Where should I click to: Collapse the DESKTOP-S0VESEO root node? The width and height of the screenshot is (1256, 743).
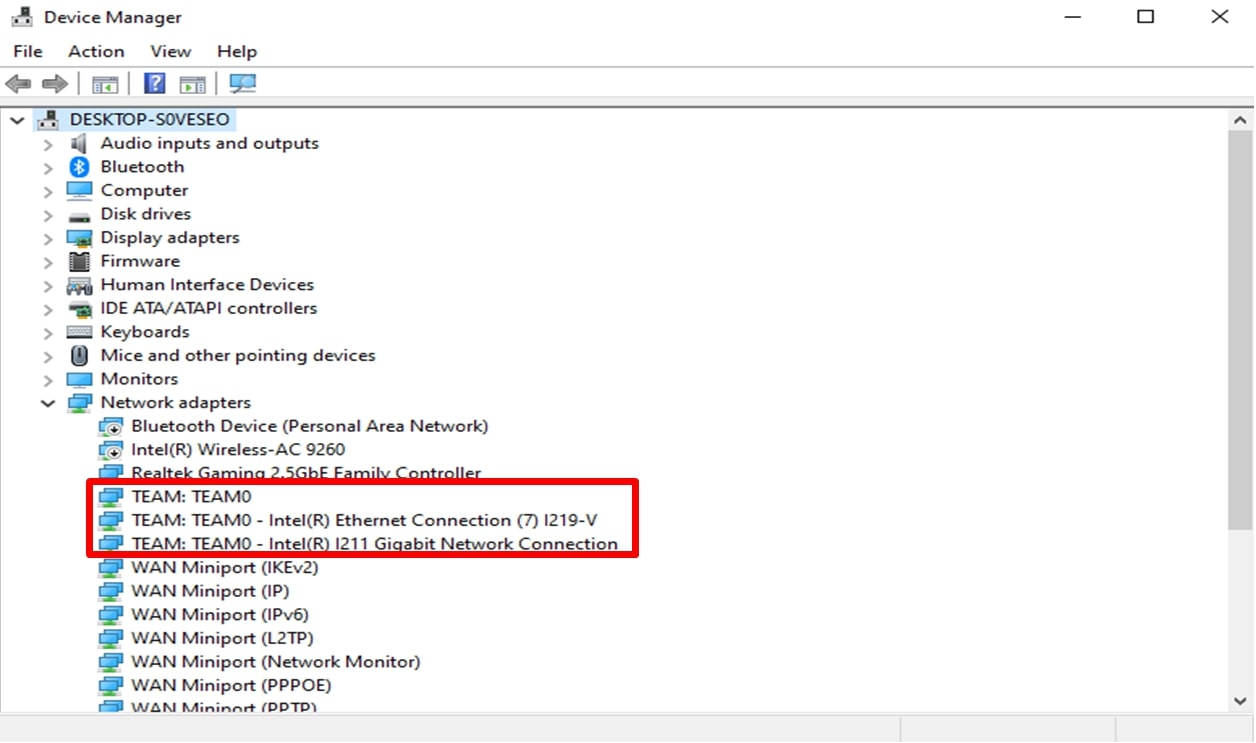coord(16,120)
